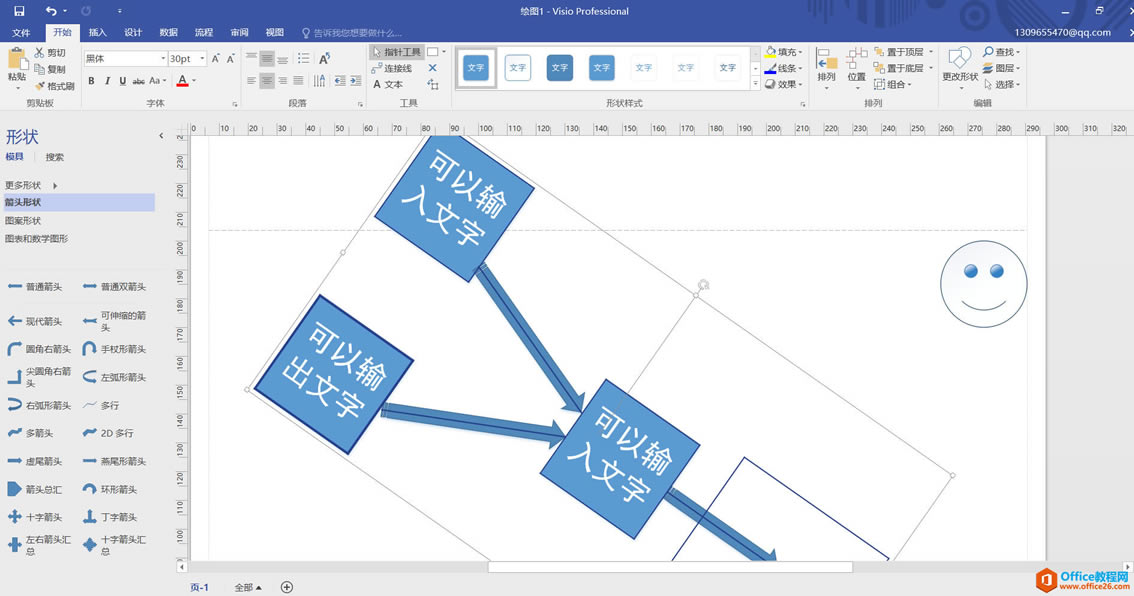Toggle italic text formatting

pos(107,81)
